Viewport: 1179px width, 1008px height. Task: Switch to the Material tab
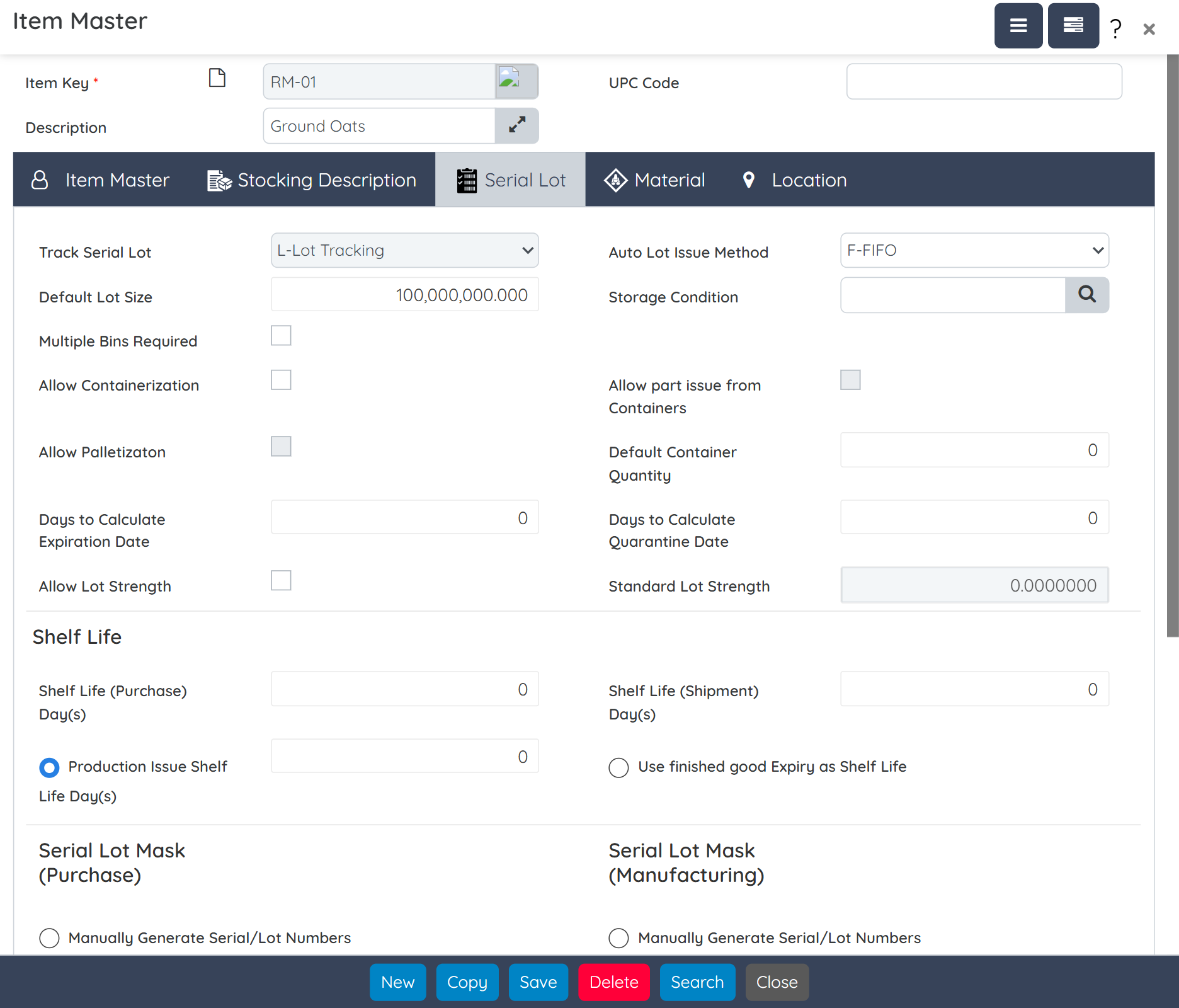[669, 180]
